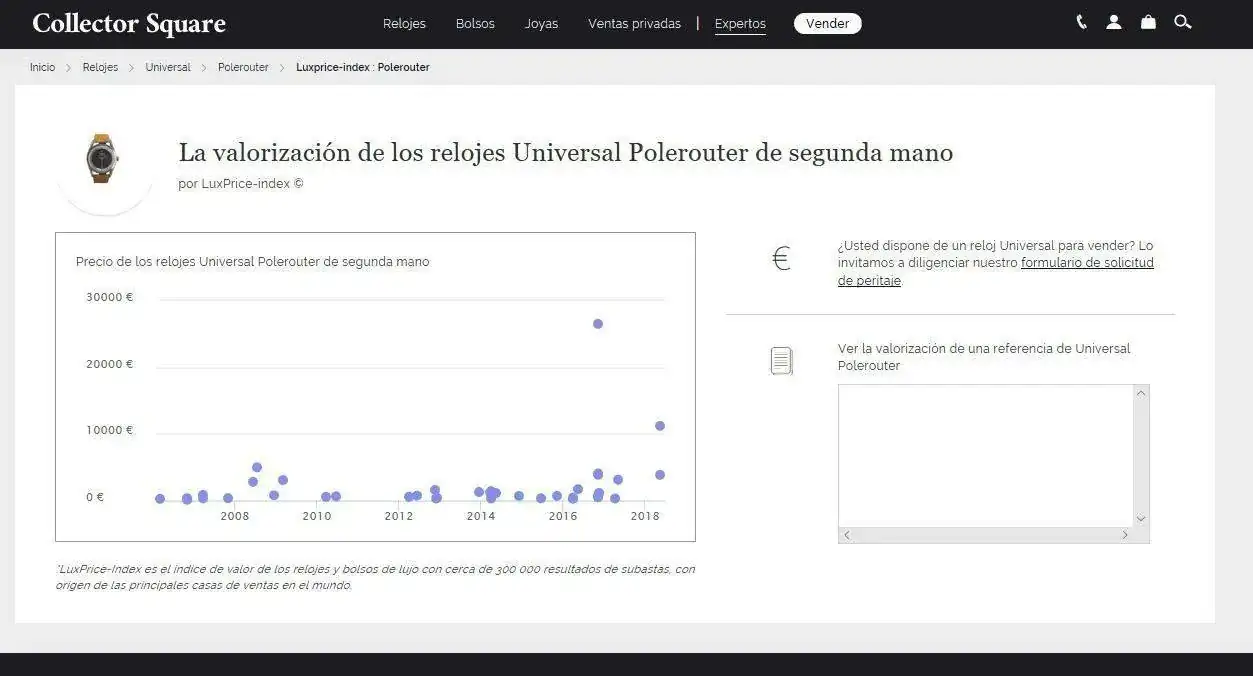Click the list box scroll left arrow
1253x676 pixels.
(847, 535)
